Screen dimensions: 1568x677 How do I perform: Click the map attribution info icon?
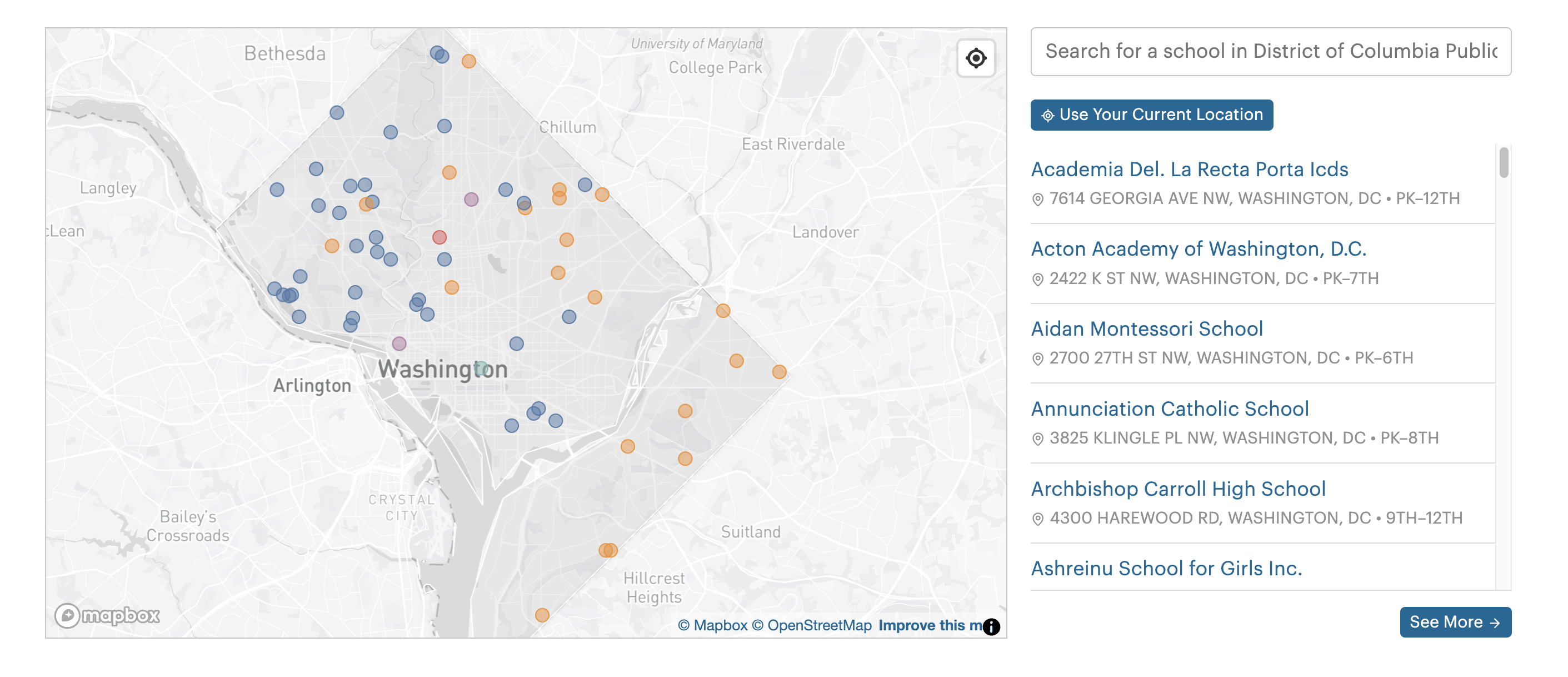click(991, 626)
